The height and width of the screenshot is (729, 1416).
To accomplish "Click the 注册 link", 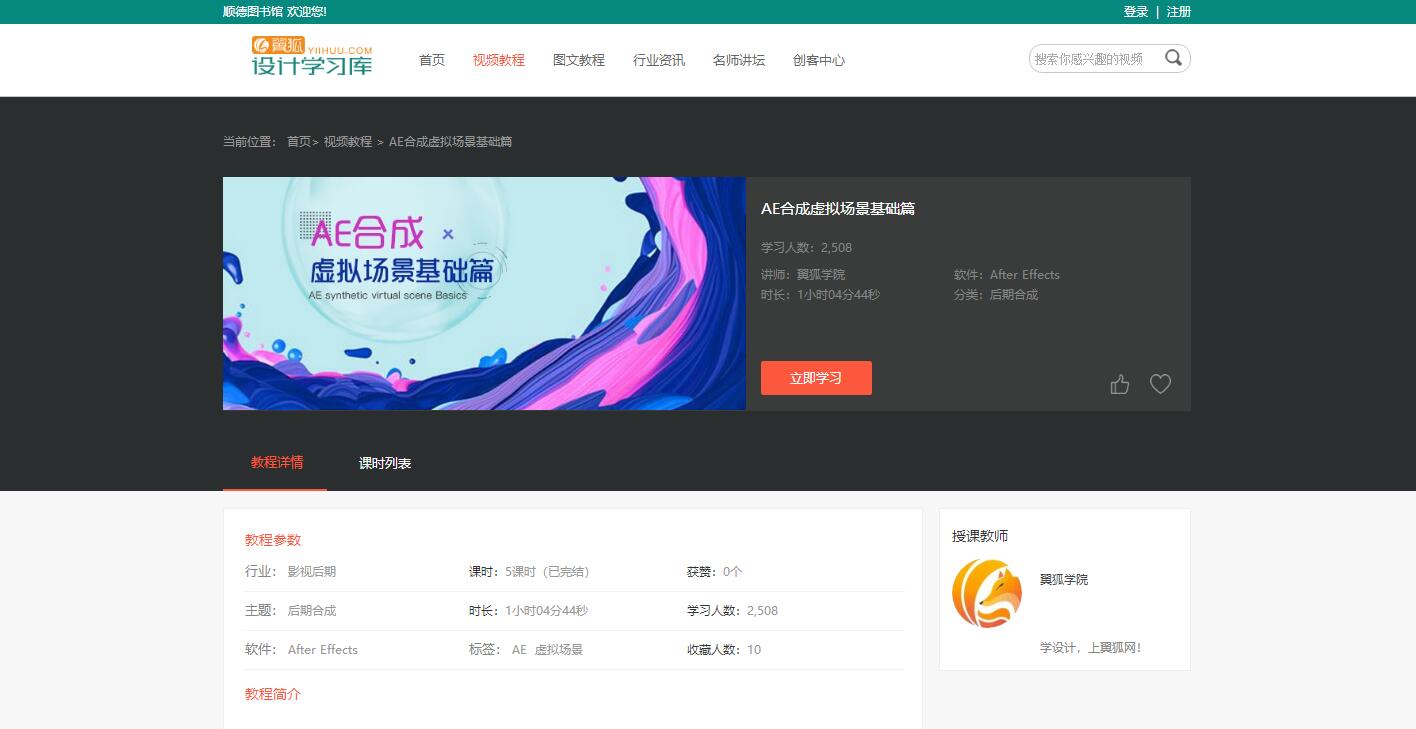I will tap(1179, 12).
